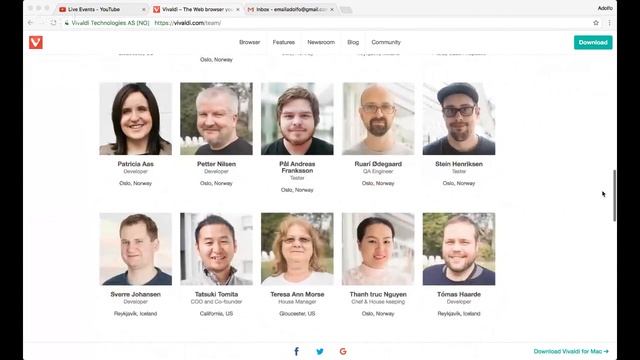
Task: Click the Vivaldi logo in the site header
Action: pyautogui.click(x=36, y=42)
